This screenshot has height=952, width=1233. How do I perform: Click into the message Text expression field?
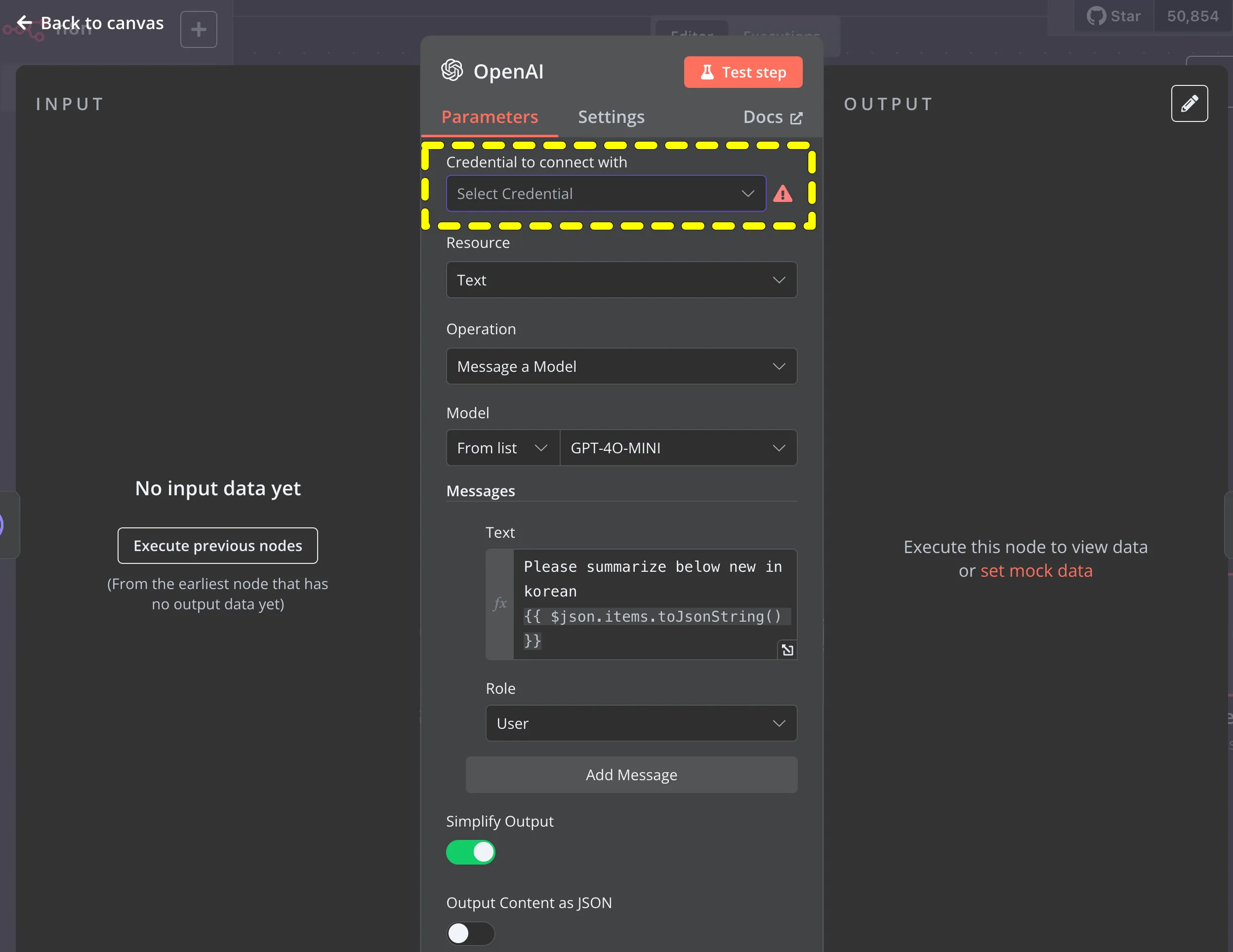coord(655,604)
